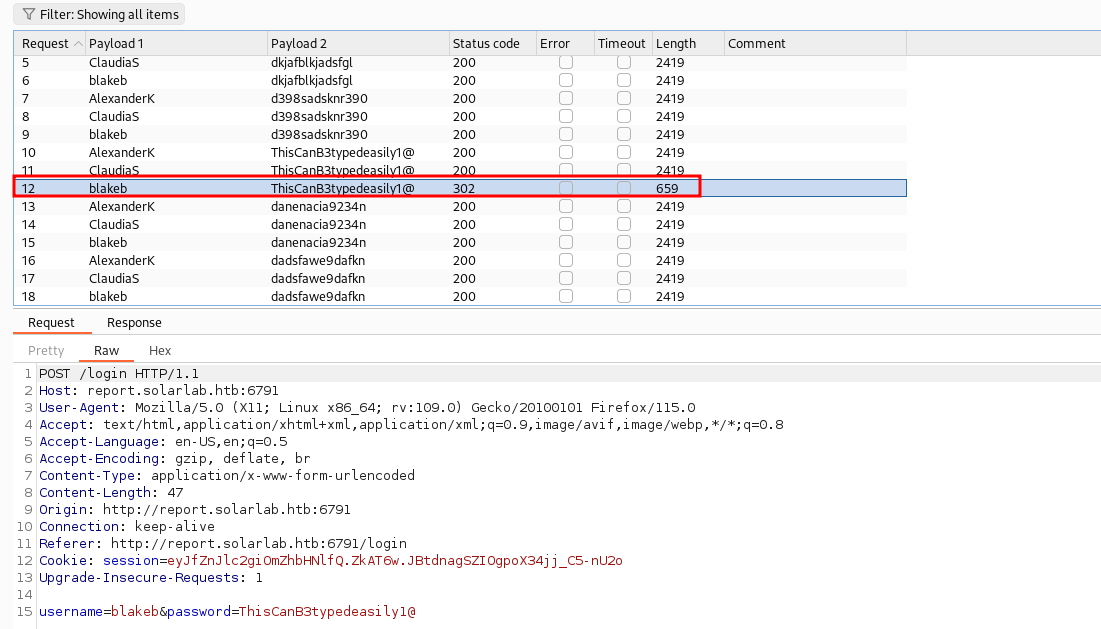Viewport: 1101px width, 629px height.
Task: Click the Payload 2 column header
Action: coord(299,44)
